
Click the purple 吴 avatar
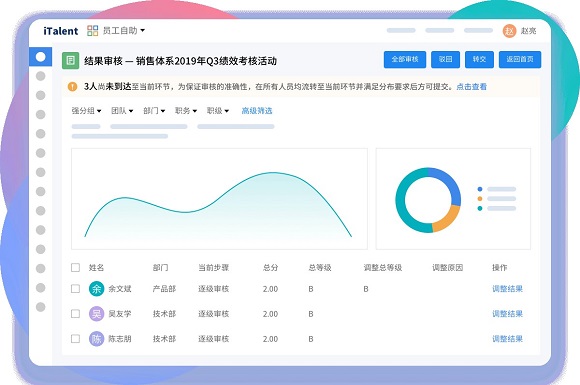pyautogui.click(x=97, y=314)
